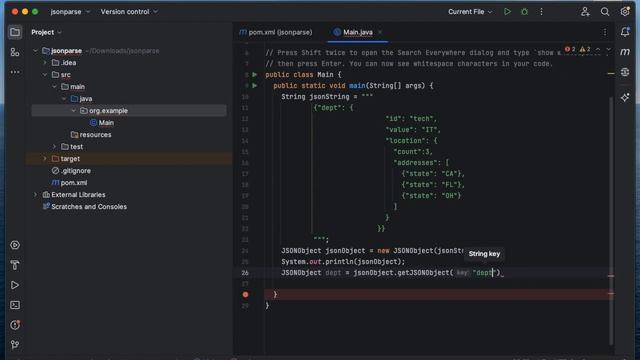
Task: Collapse the src folder
Action: pyautogui.click(x=45, y=75)
